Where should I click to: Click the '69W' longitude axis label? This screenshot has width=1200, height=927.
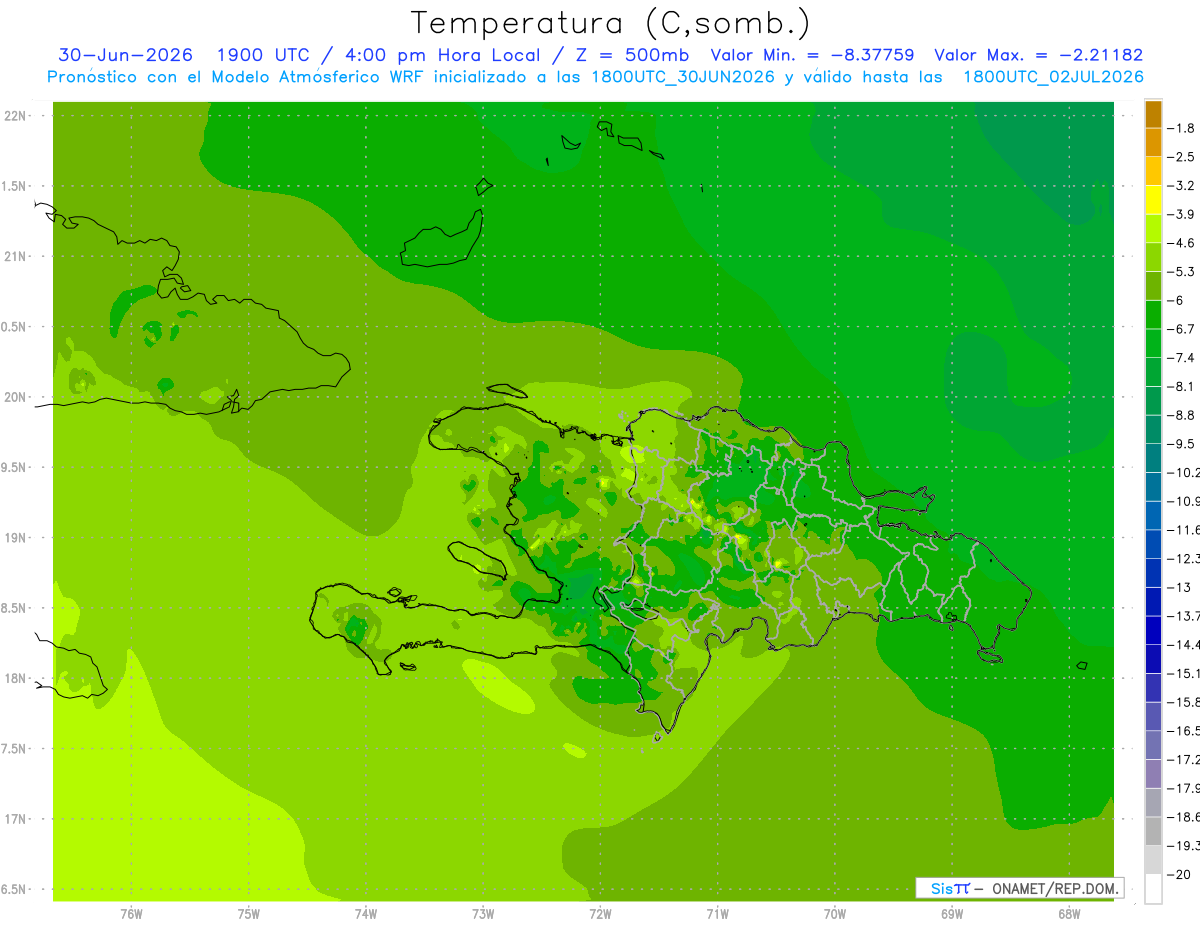click(x=952, y=914)
